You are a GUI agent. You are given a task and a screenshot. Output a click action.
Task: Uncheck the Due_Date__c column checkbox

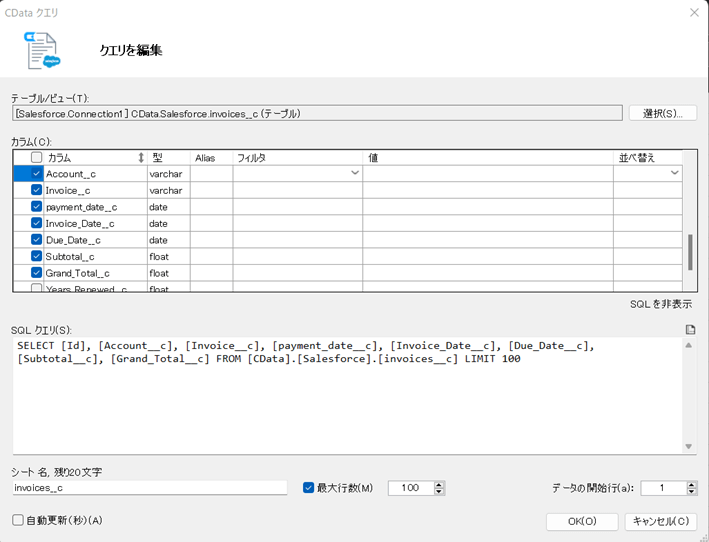click(37, 239)
